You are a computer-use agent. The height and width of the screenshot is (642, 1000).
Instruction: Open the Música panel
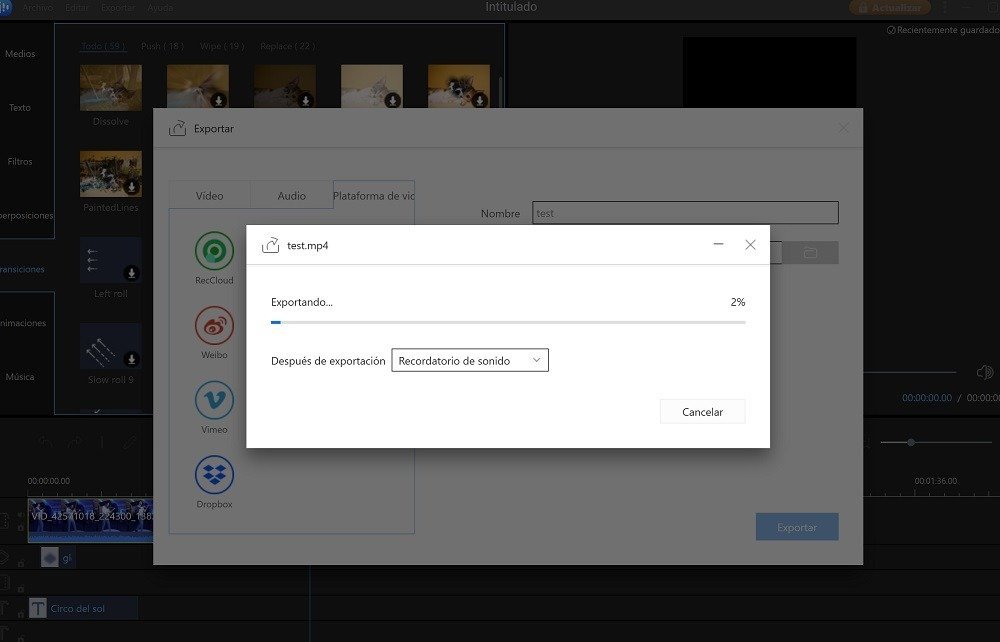22,376
